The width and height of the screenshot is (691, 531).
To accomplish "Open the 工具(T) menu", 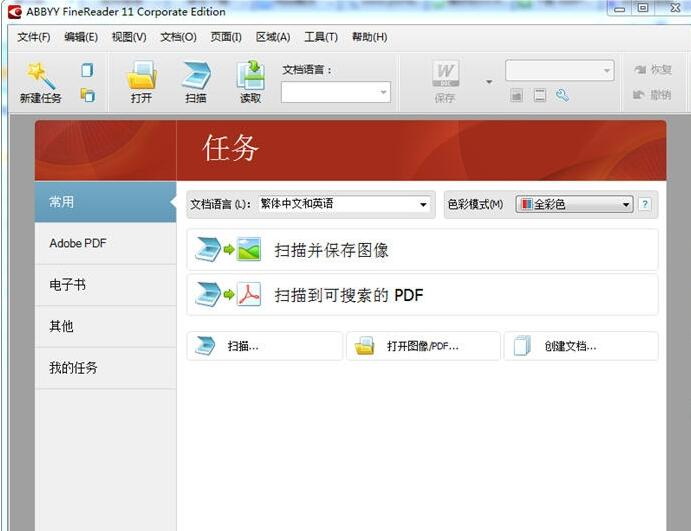I will pyautogui.click(x=320, y=37).
